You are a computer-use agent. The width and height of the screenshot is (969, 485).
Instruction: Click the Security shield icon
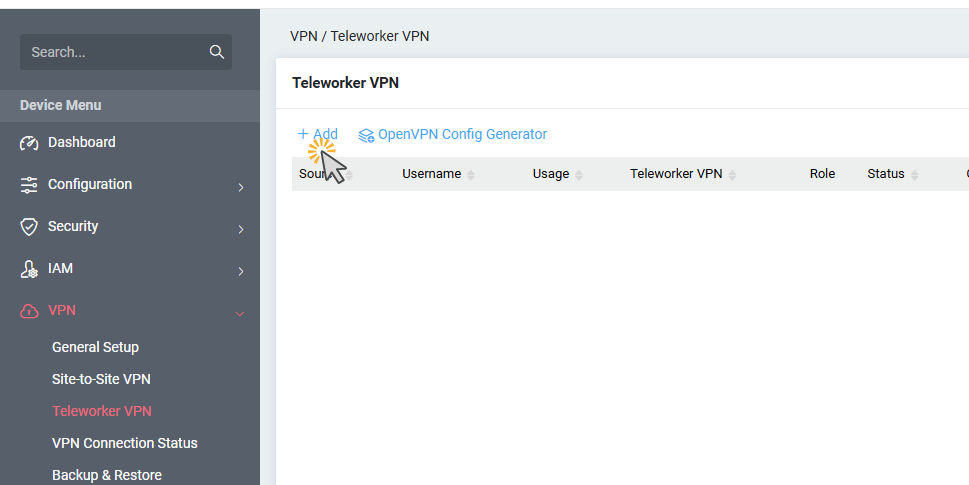pos(29,227)
